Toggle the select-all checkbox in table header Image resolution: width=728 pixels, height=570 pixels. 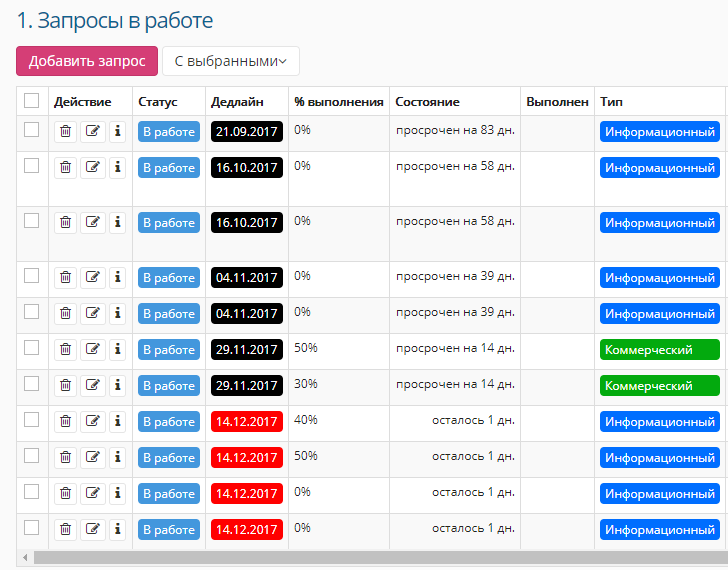pos(32,100)
